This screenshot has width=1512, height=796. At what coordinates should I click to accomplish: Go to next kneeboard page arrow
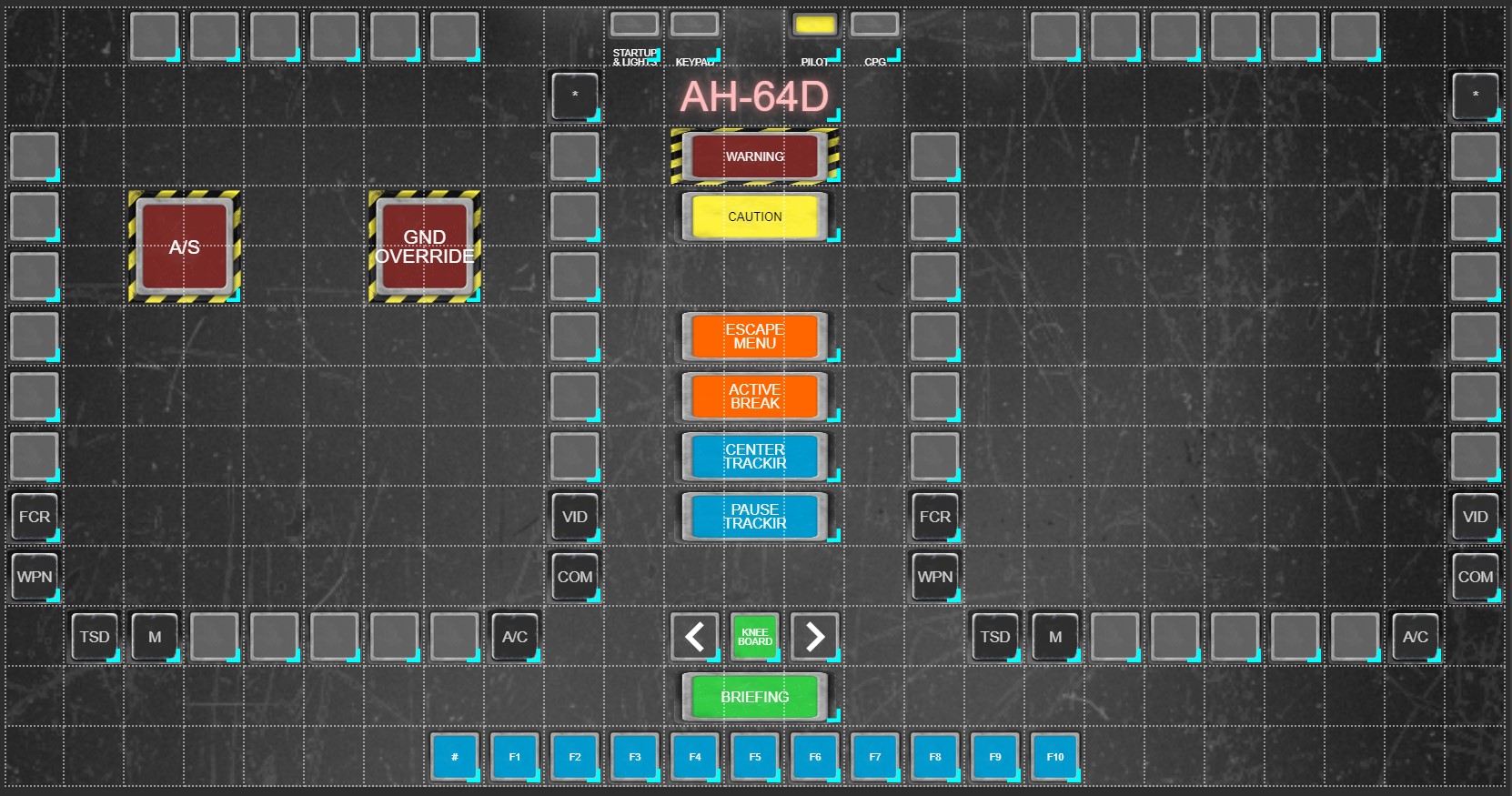[x=814, y=636]
